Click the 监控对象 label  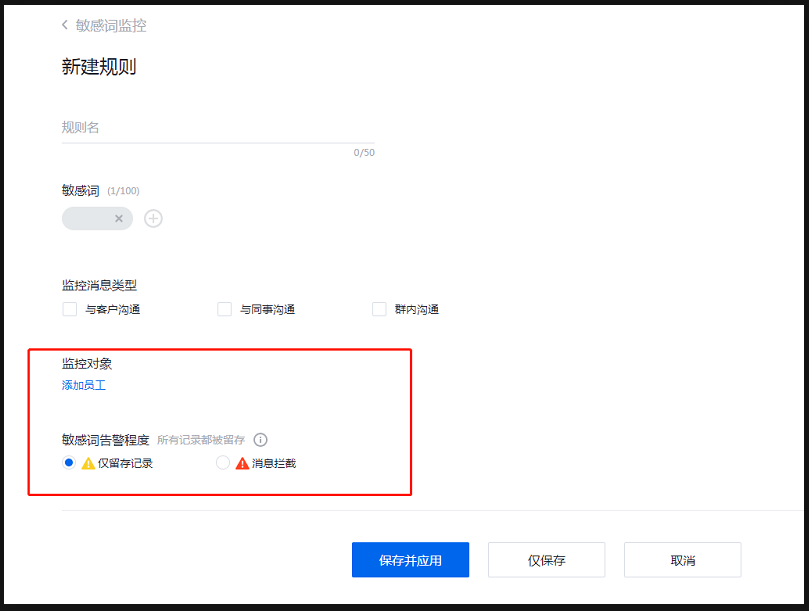(x=87, y=364)
